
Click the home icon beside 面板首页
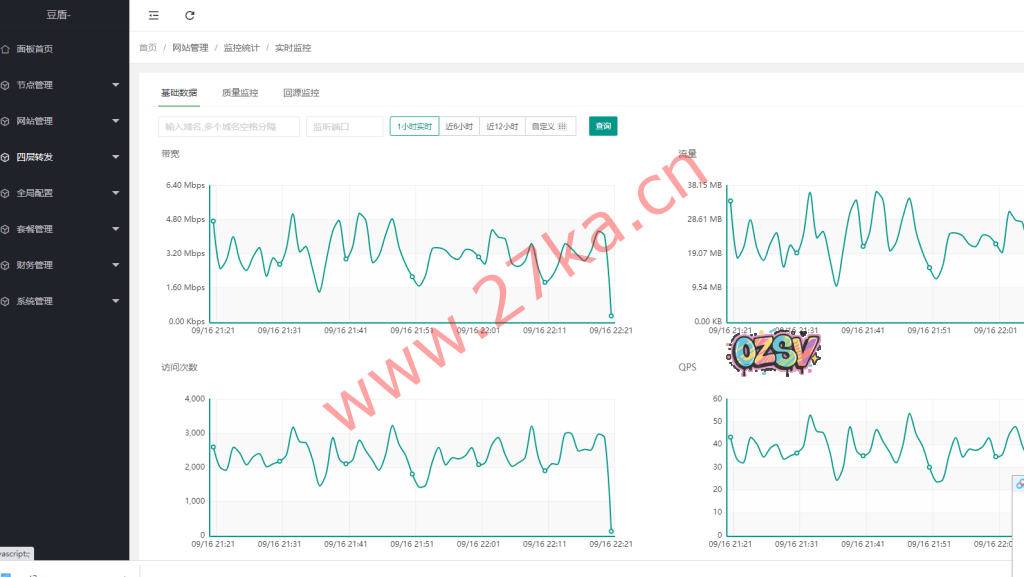click(x=6, y=49)
